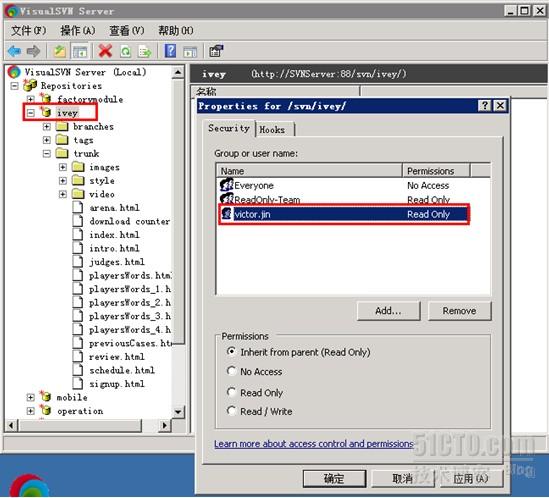Viewport: 549px width, 498px height.
Task: Click the Refresh toolbar icon
Action: tap(125, 51)
